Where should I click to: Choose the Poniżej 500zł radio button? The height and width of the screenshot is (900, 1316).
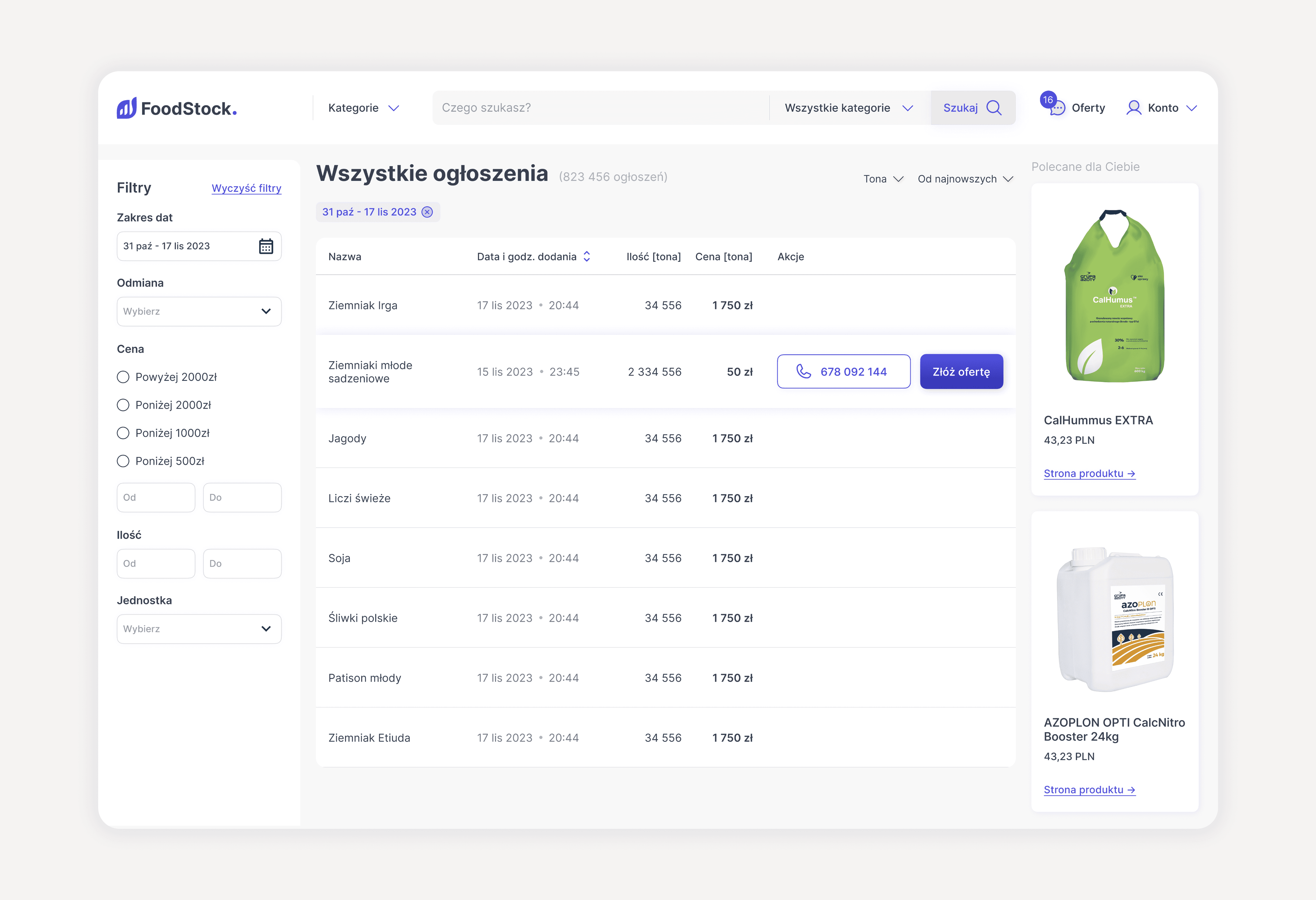click(123, 461)
